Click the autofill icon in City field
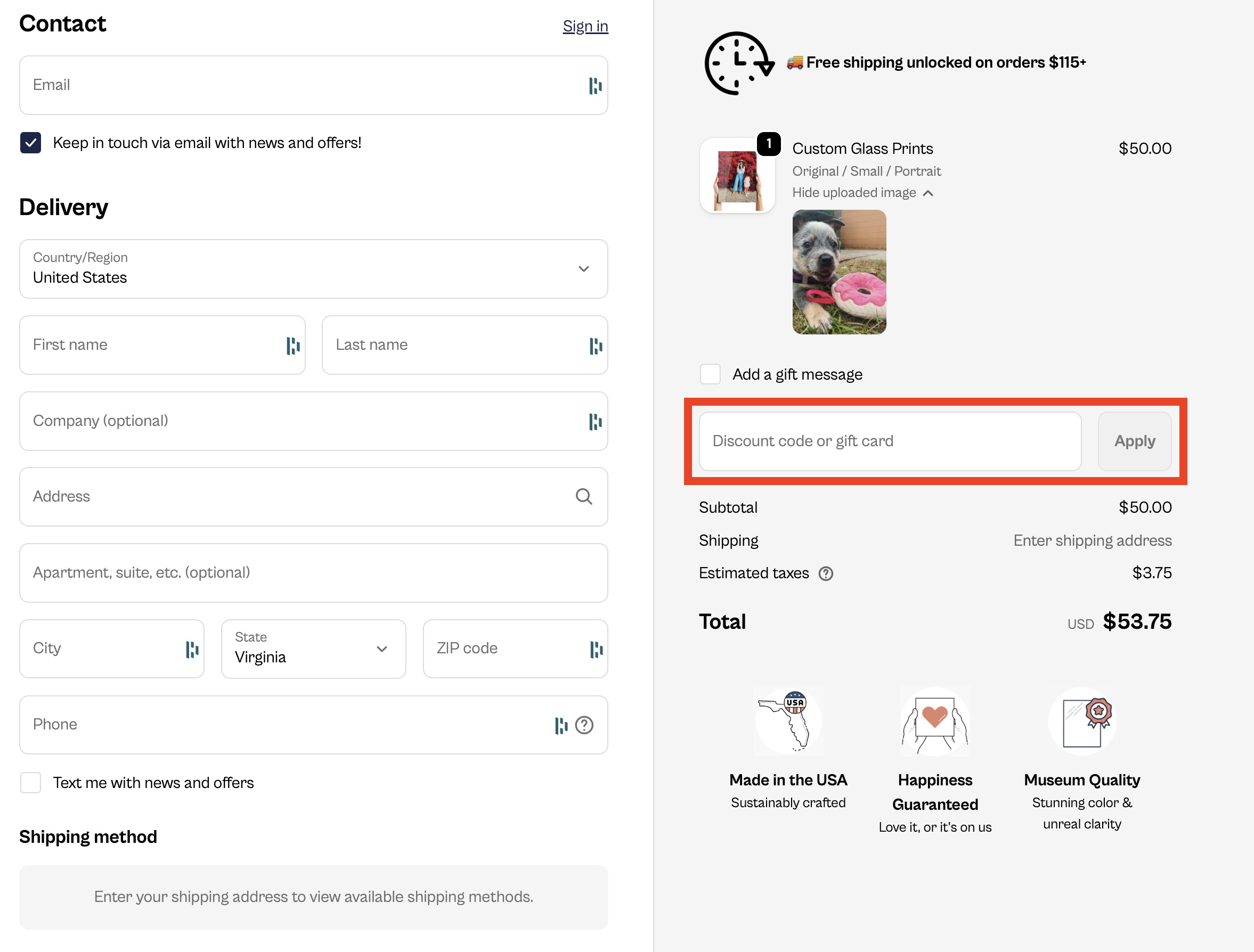The height and width of the screenshot is (952, 1254). 192,649
